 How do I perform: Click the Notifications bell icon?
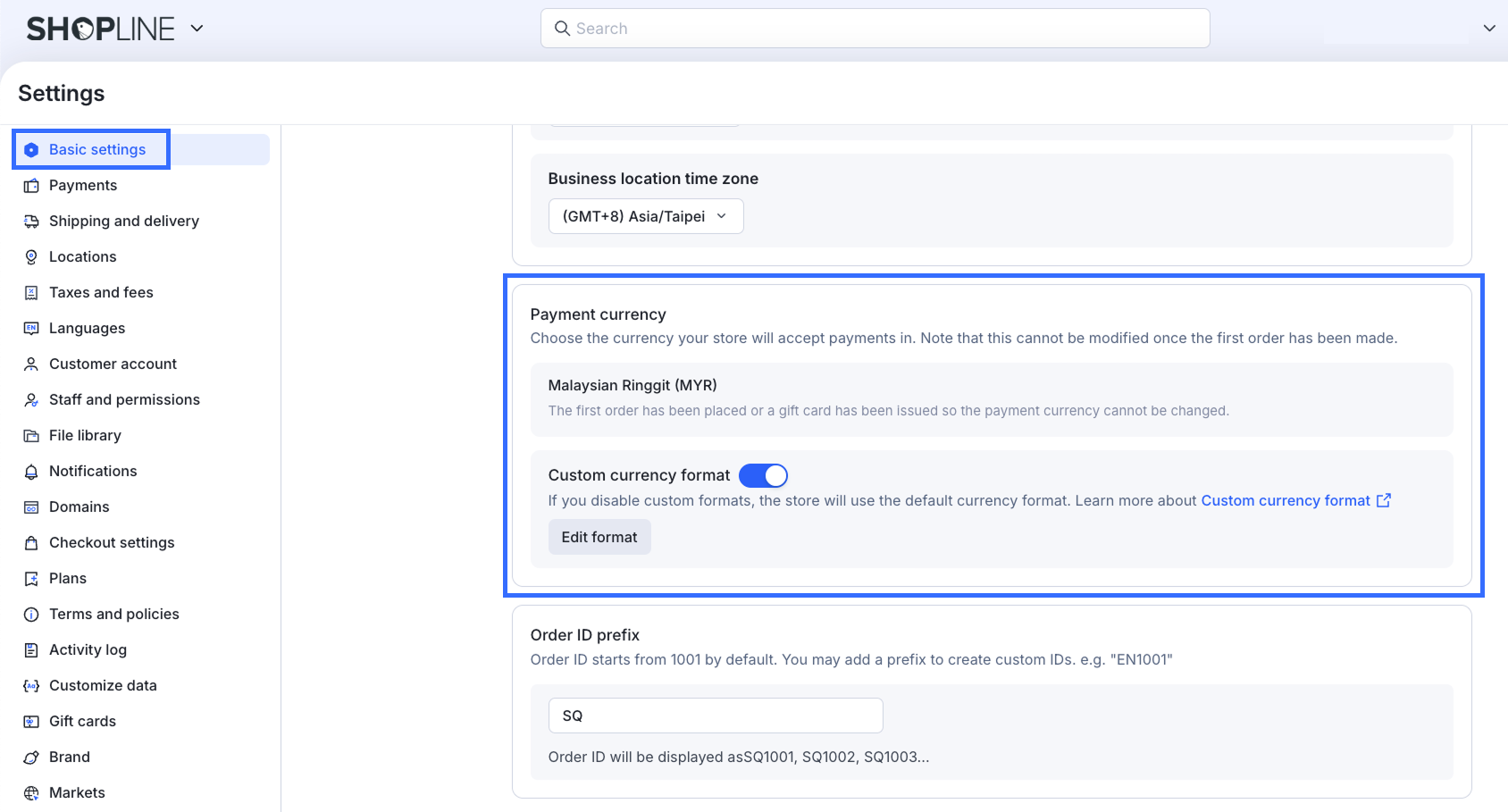(31, 472)
